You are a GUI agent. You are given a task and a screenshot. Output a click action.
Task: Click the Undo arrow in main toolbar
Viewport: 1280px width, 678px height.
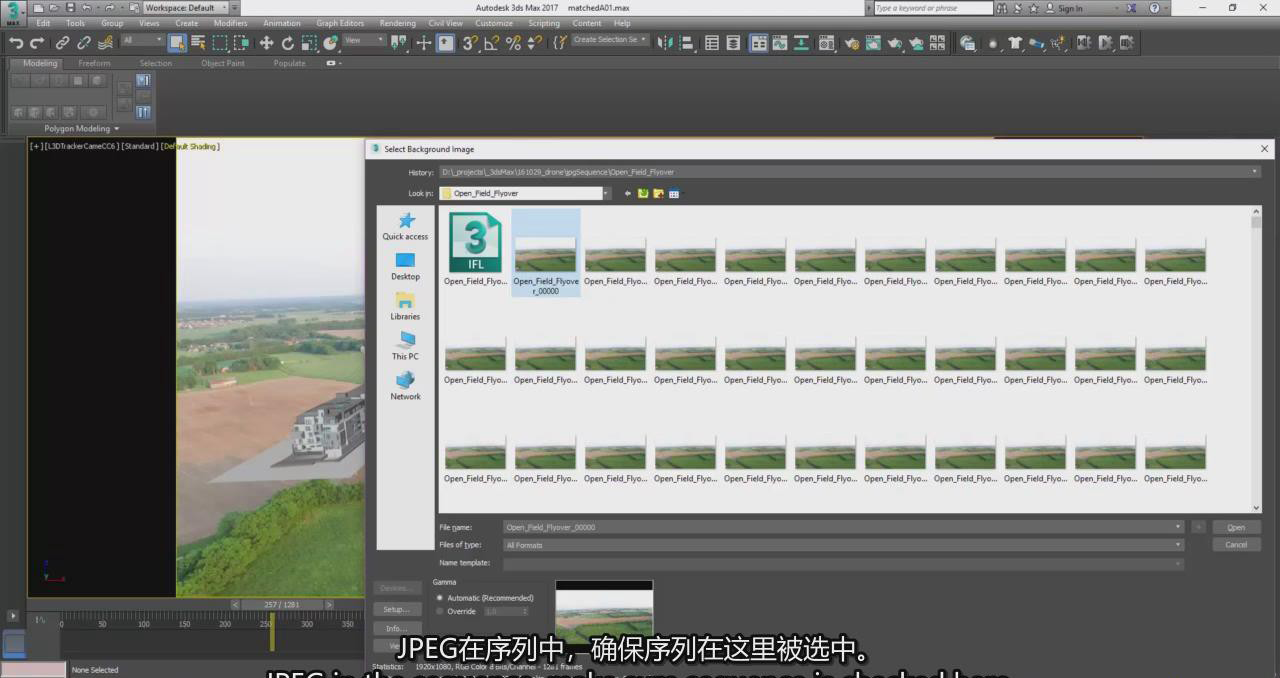point(15,43)
